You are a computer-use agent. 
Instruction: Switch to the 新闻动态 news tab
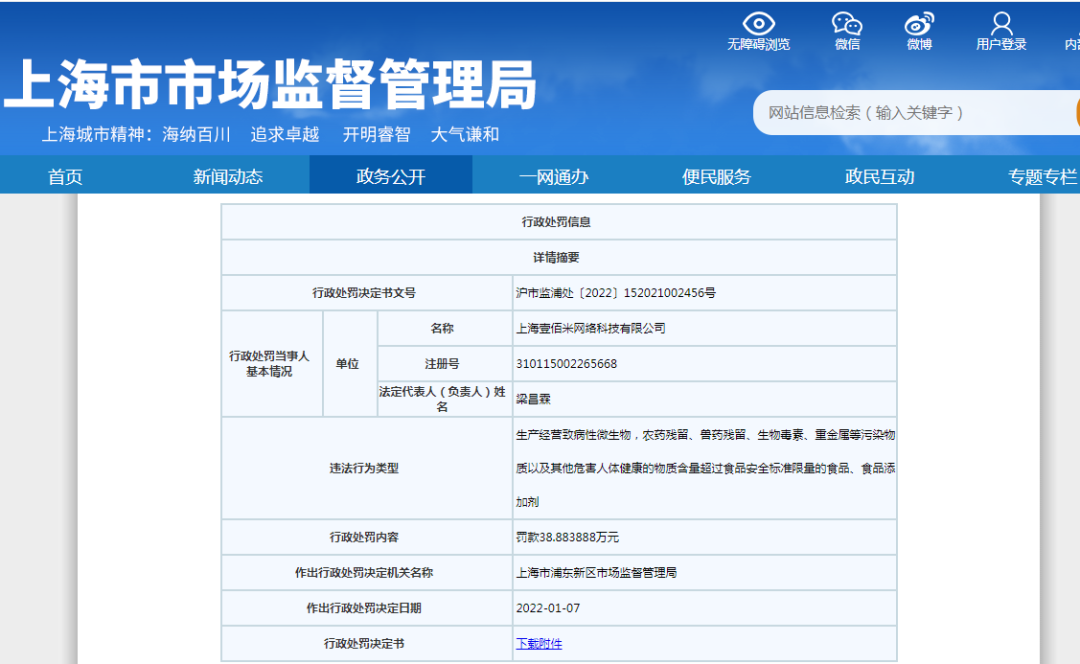pos(227,175)
